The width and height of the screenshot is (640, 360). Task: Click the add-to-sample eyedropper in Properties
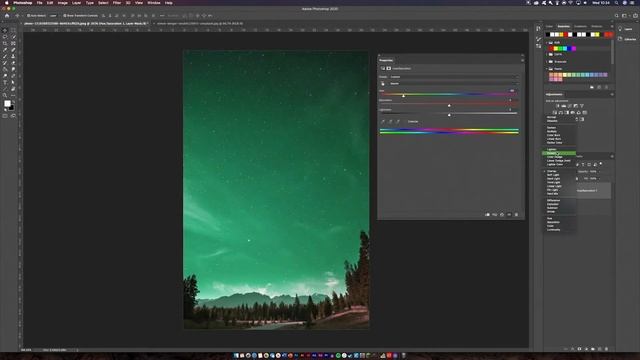(x=390, y=122)
